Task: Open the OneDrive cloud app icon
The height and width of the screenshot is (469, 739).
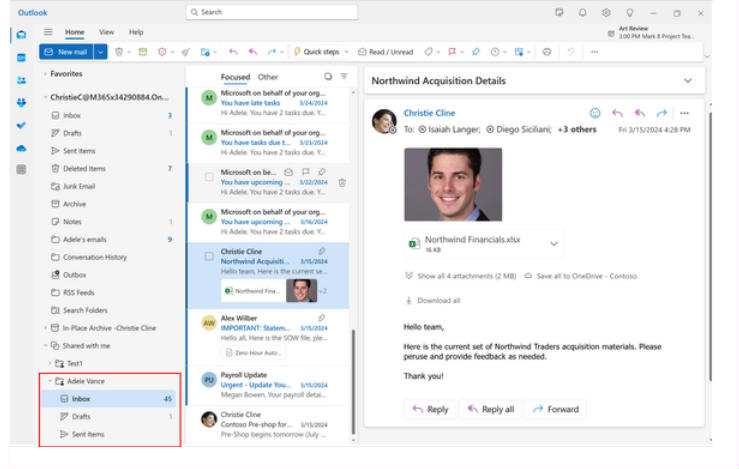Action: click(x=21, y=148)
